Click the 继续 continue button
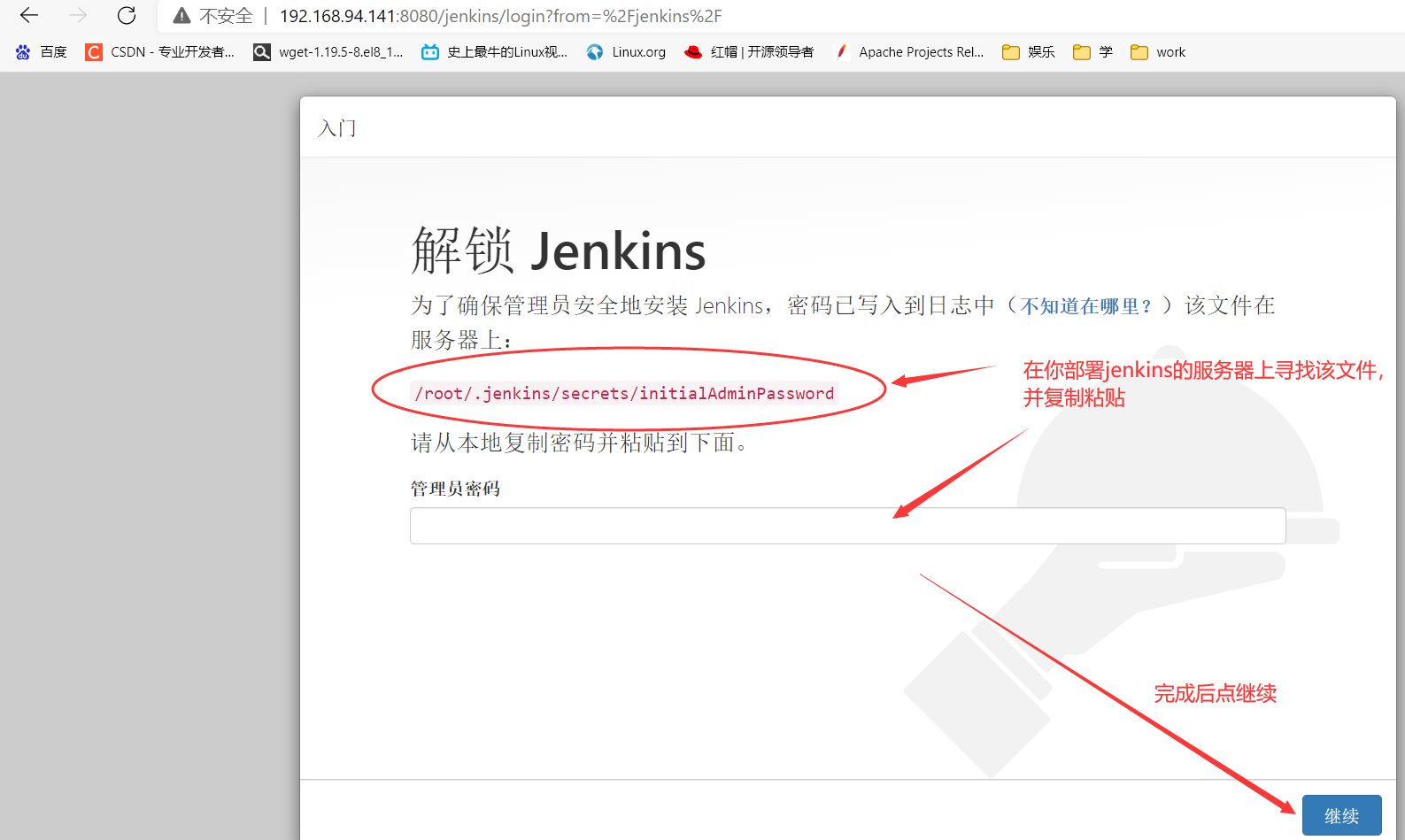 point(1341,815)
